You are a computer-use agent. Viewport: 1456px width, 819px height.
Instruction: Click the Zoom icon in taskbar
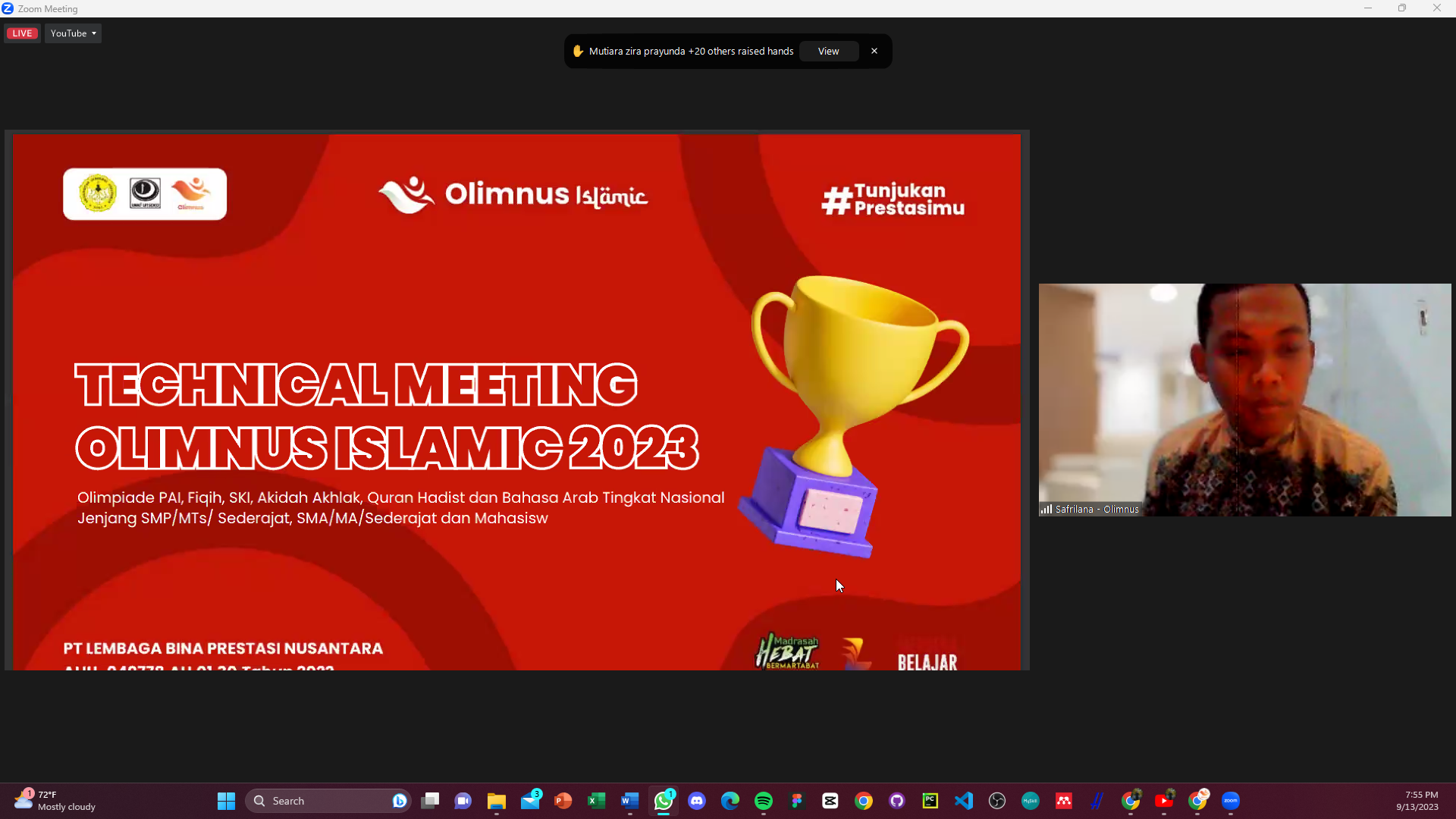(1231, 801)
